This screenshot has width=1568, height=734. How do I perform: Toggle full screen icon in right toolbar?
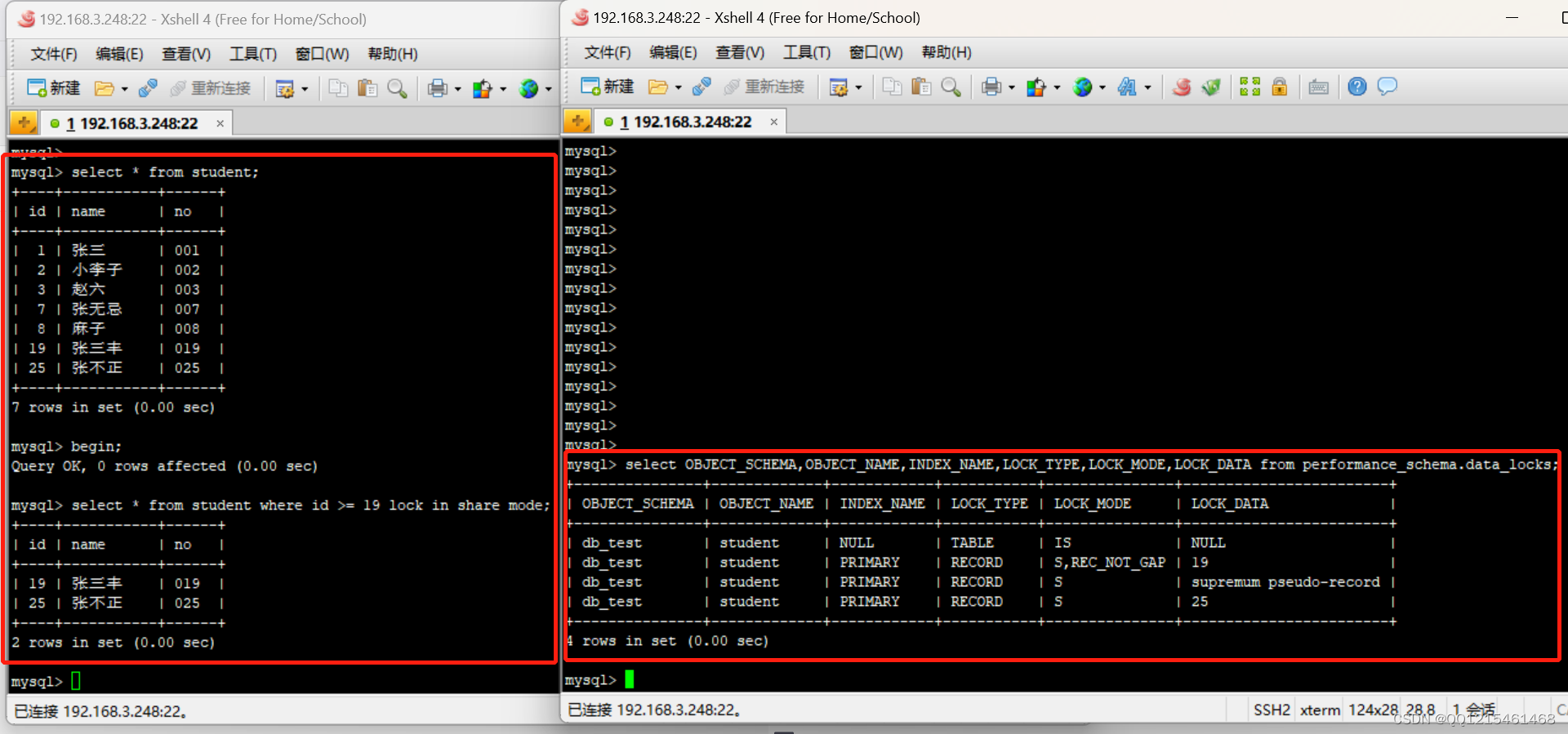[x=1250, y=87]
